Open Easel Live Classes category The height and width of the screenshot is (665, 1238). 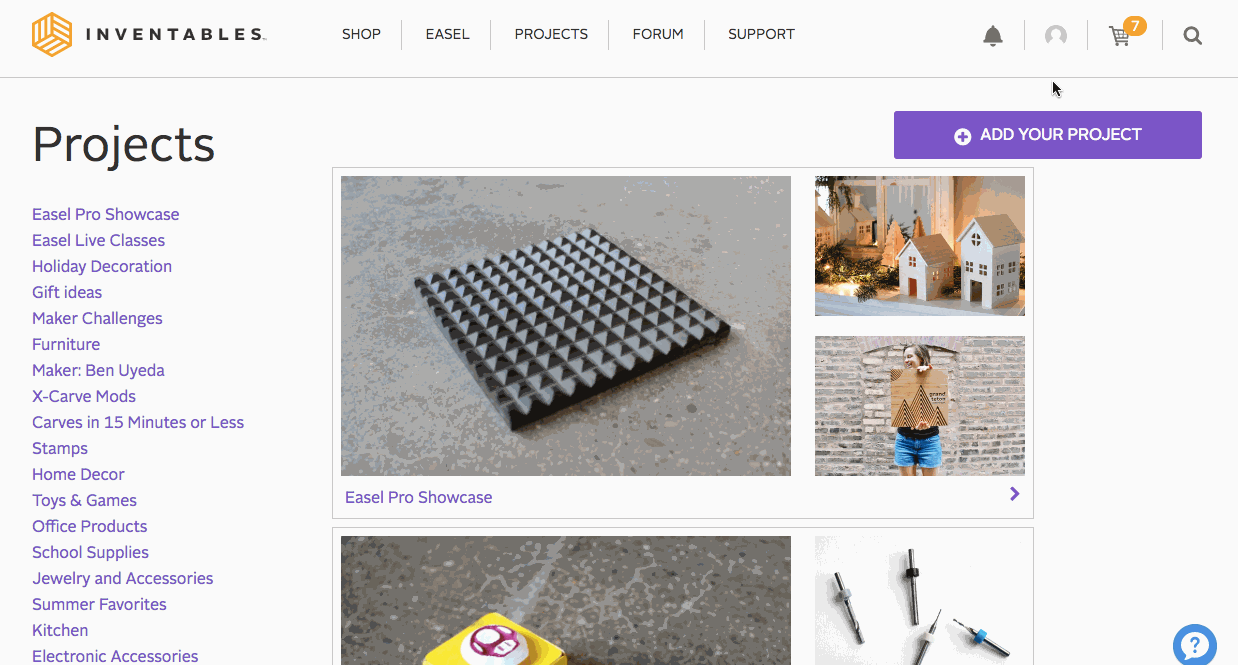98,240
